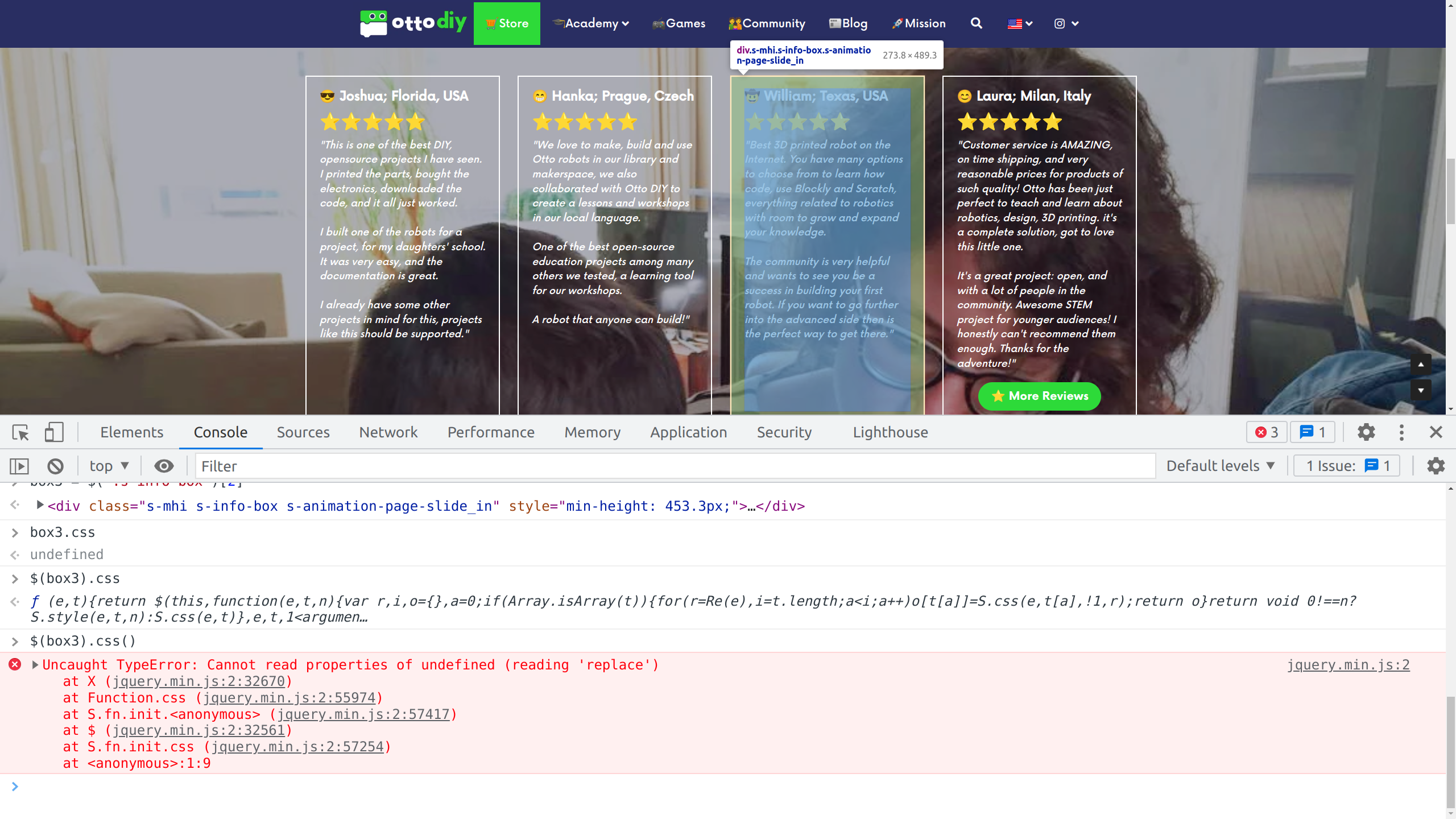Open jquery.min.js:2 source link on right
Viewport: 1456px width, 819px height.
pyautogui.click(x=1348, y=665)
